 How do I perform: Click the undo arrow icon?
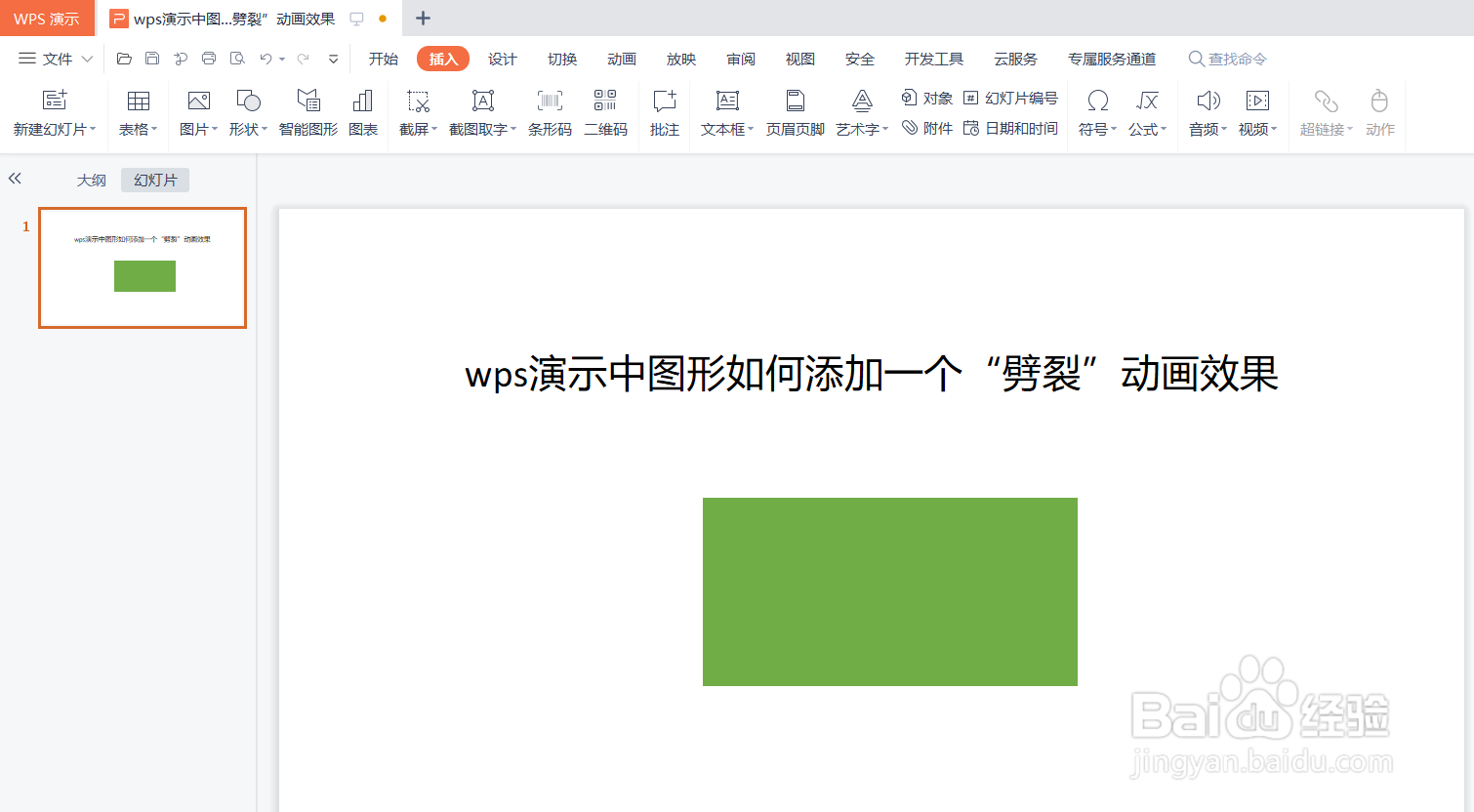pyautogui.click(x=266, y=59)
